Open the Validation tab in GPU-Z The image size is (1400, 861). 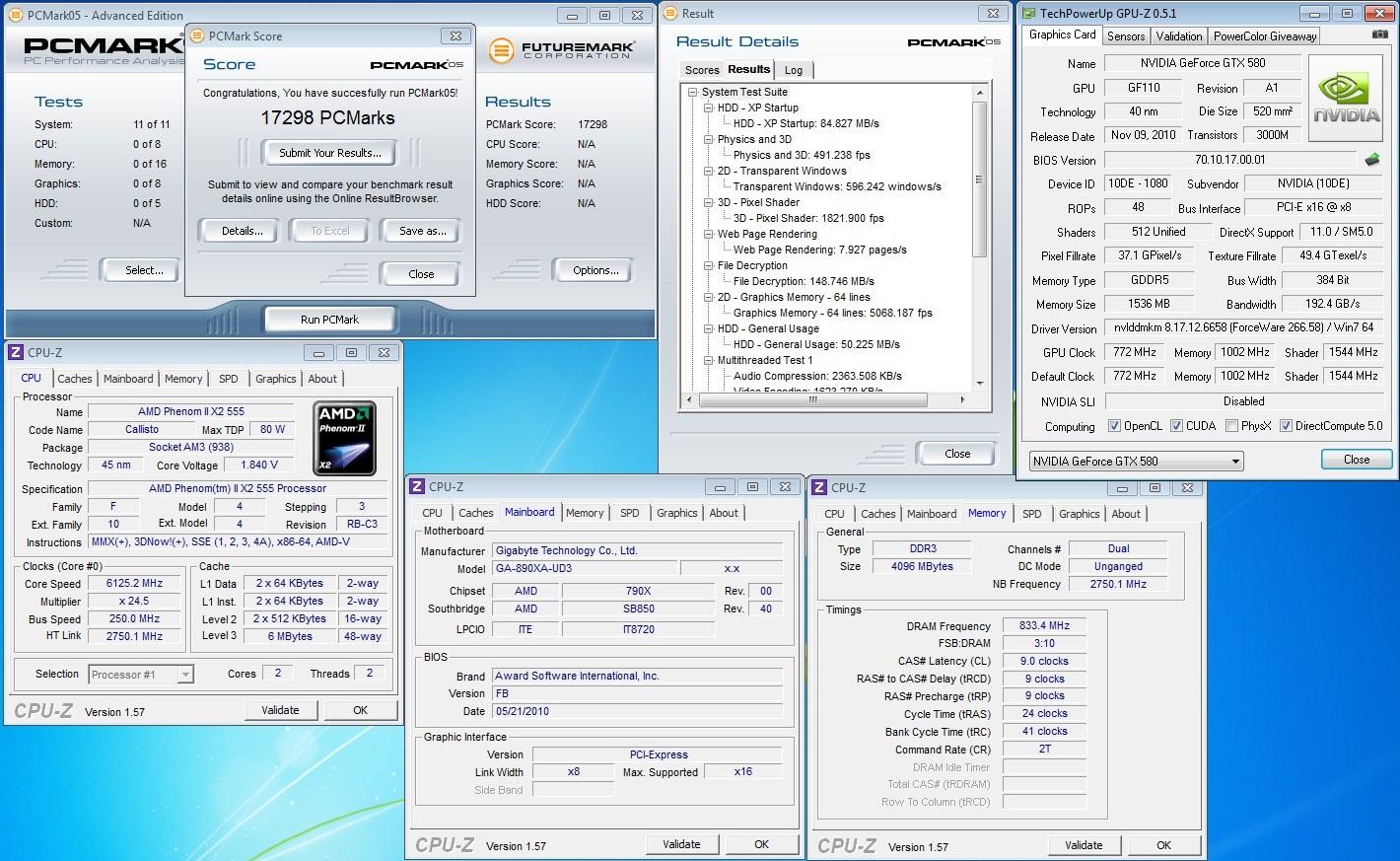point(1179,36)
